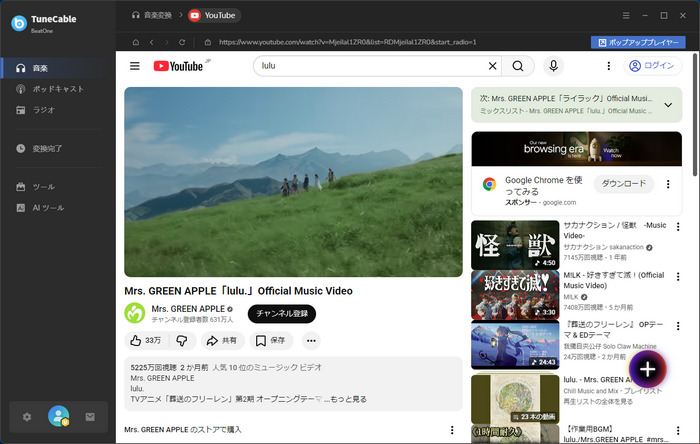Clear the YouTube search text
Screen dimensions: 700x444
point(492,66)
